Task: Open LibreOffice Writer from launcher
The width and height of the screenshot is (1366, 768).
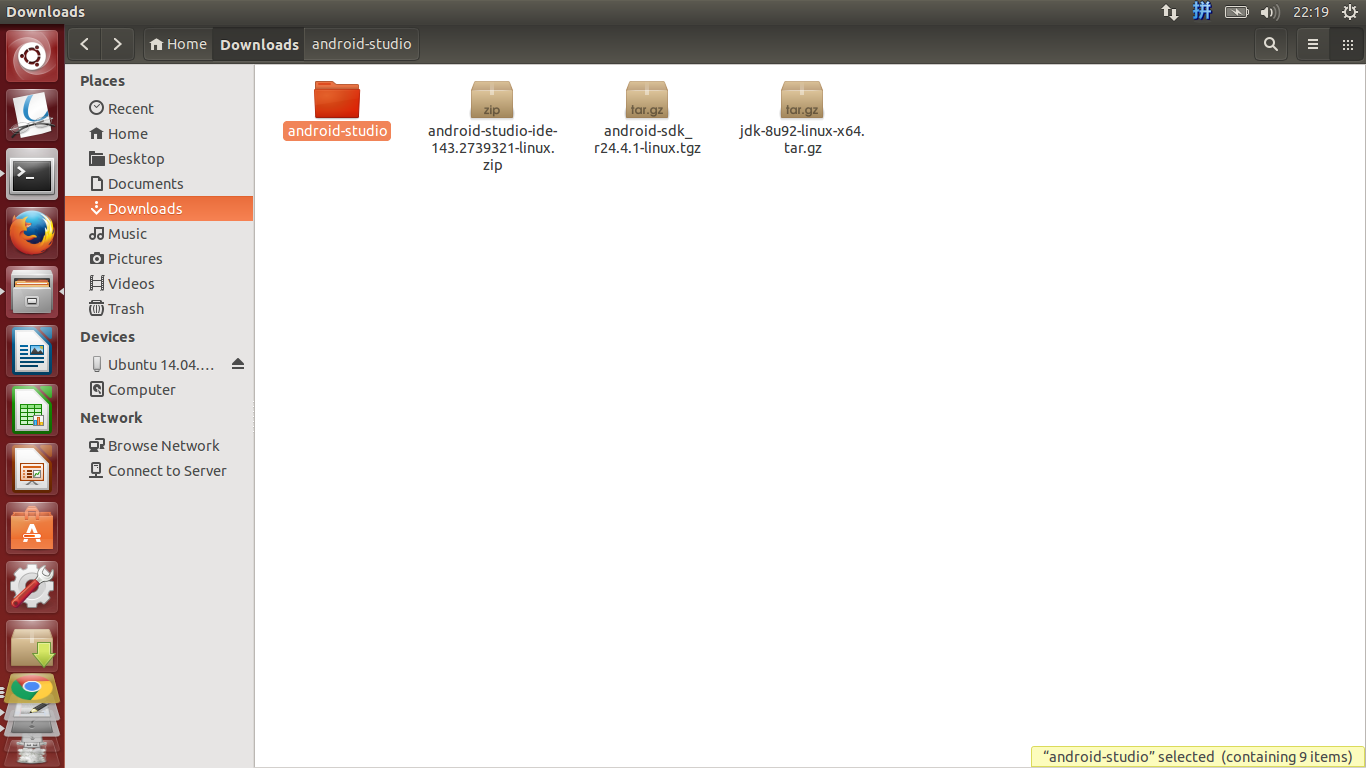Action: pos(32,351)
